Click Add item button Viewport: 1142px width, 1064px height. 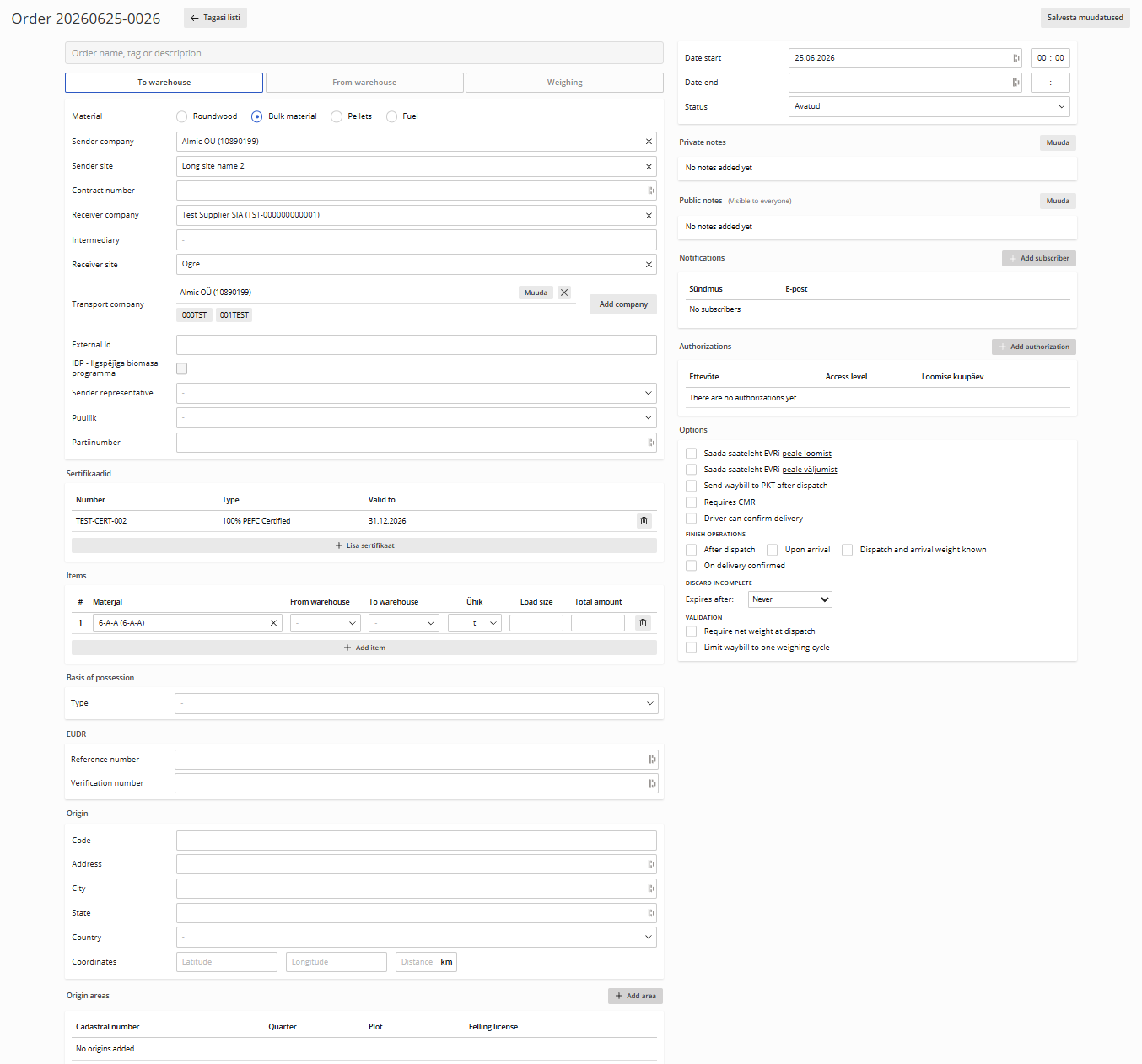click(364, 648)
